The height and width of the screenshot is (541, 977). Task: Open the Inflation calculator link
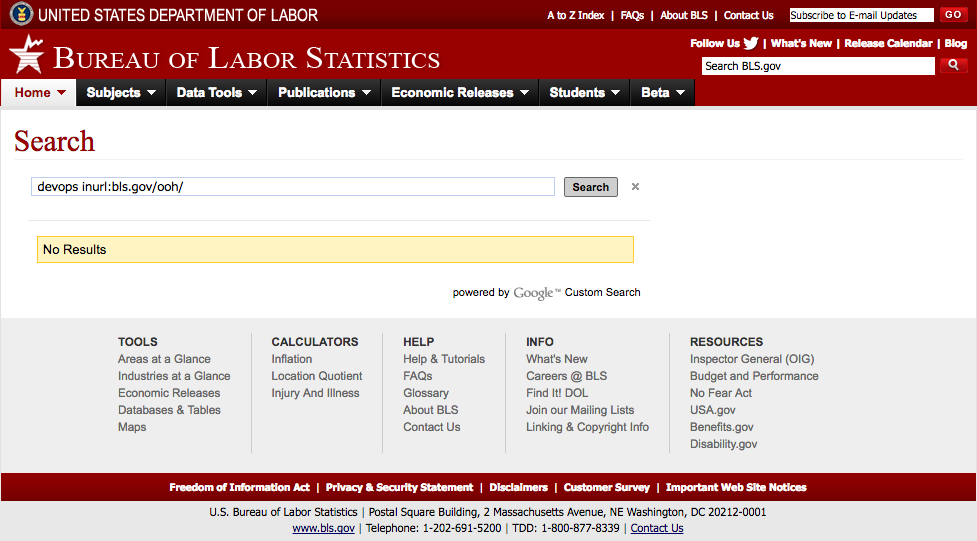point(292,359)
